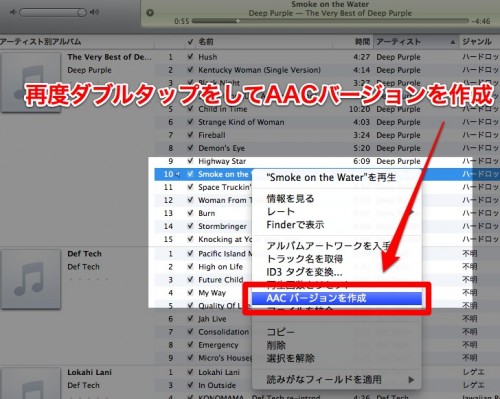The height and width of the screenshot is (399, 500).
Task: Click the volume high speaker icon
Action: [x=95, y=12]
